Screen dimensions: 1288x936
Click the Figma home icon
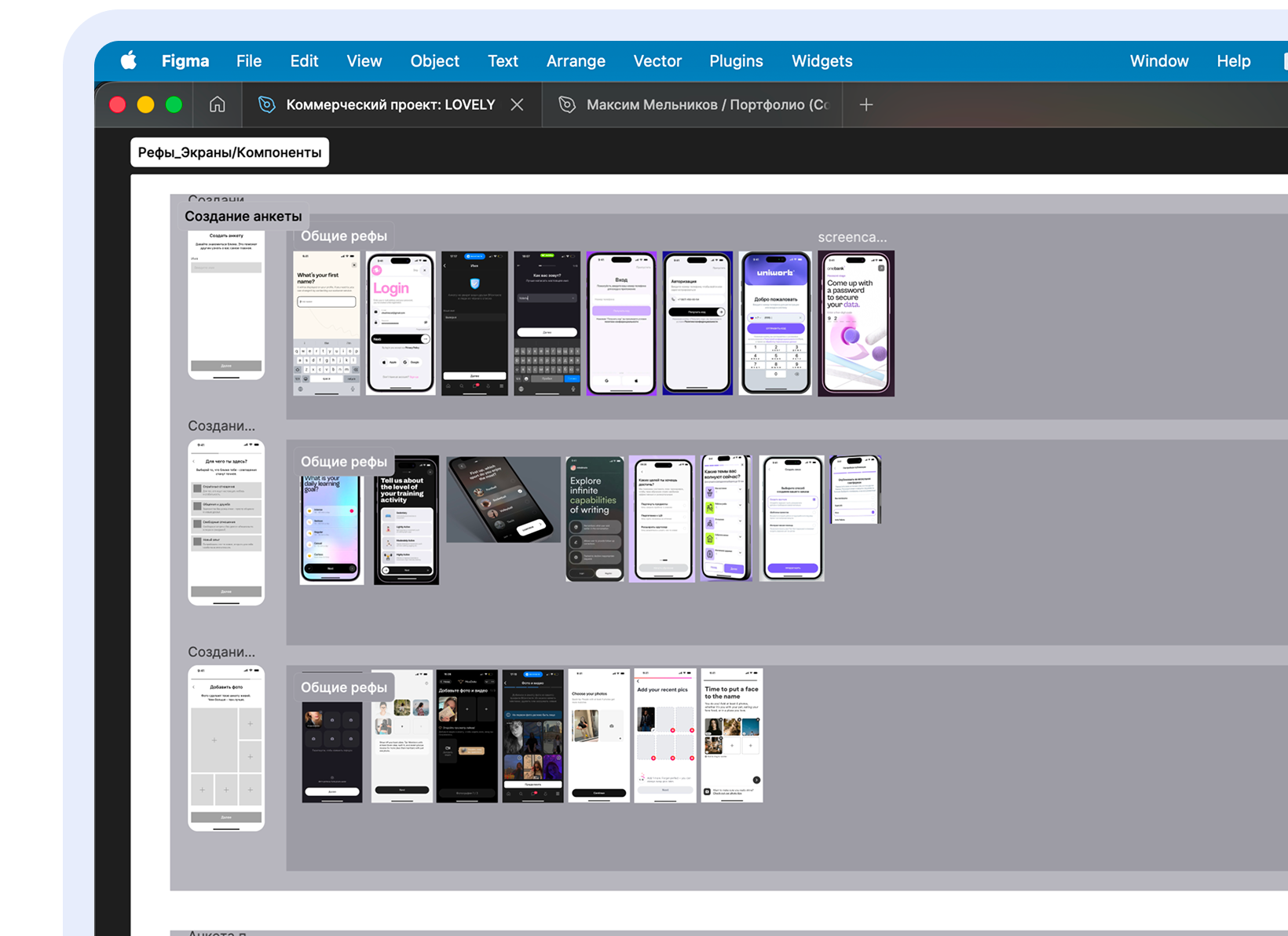click(x=218, y=104)
